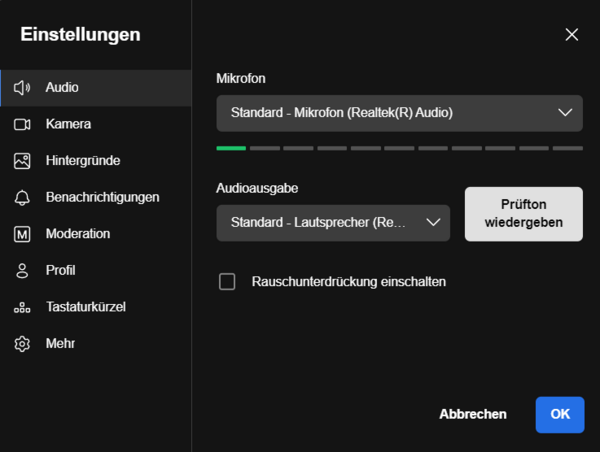Confirm settings with the OK button
The height and width of the screenshot is (452, 600).
pyautogui.click(x=560, y=414)
